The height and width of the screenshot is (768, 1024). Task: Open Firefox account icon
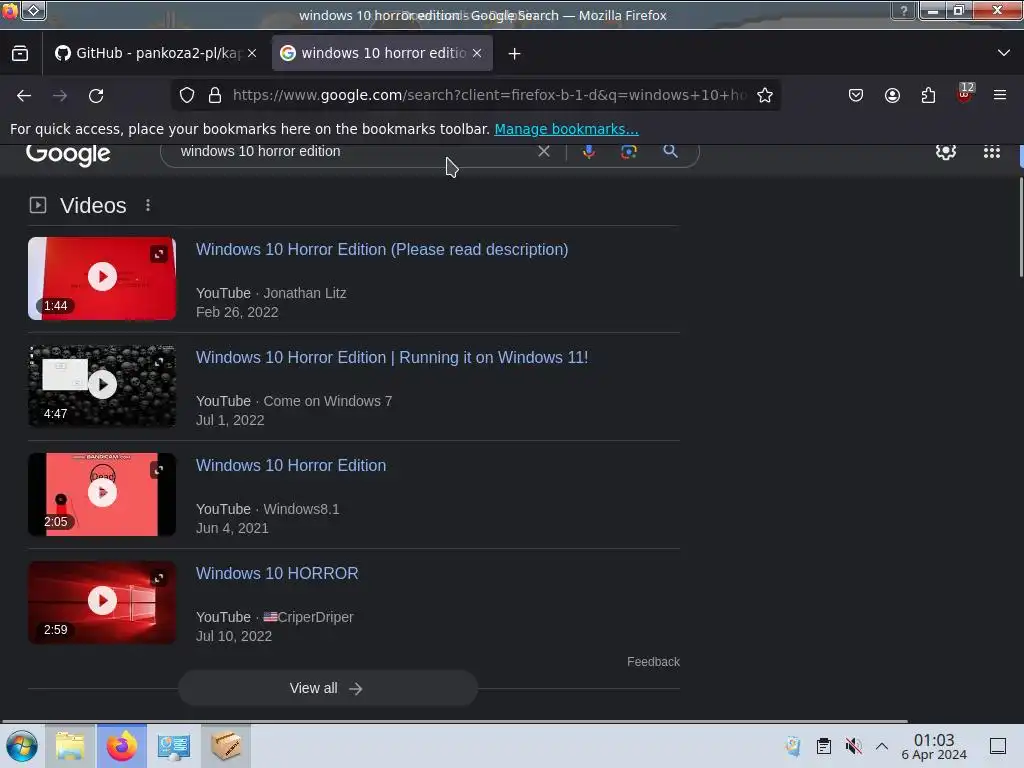tap(892, 95)
